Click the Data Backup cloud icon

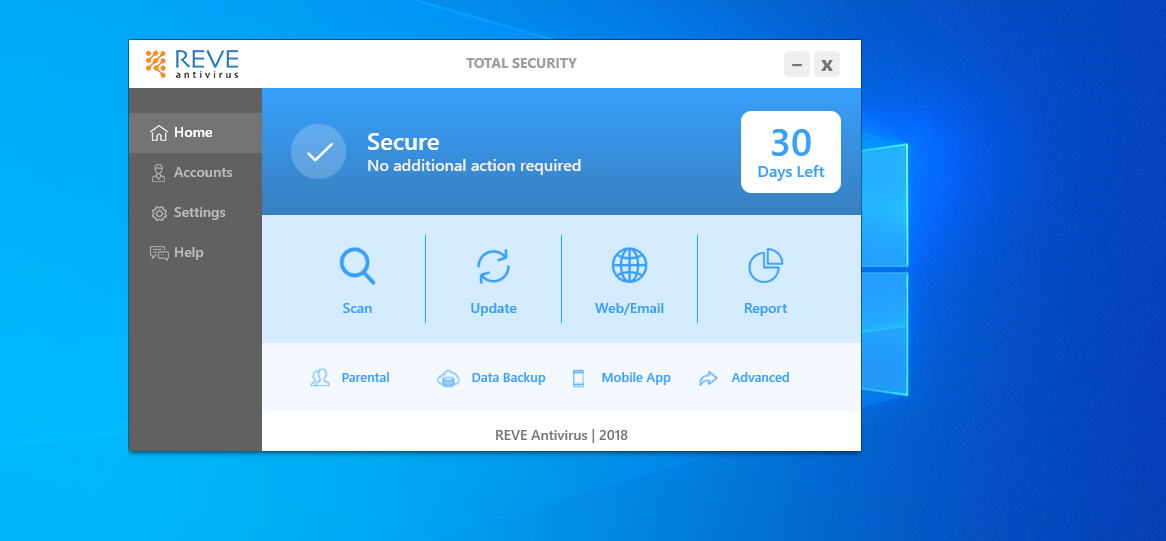448,378
